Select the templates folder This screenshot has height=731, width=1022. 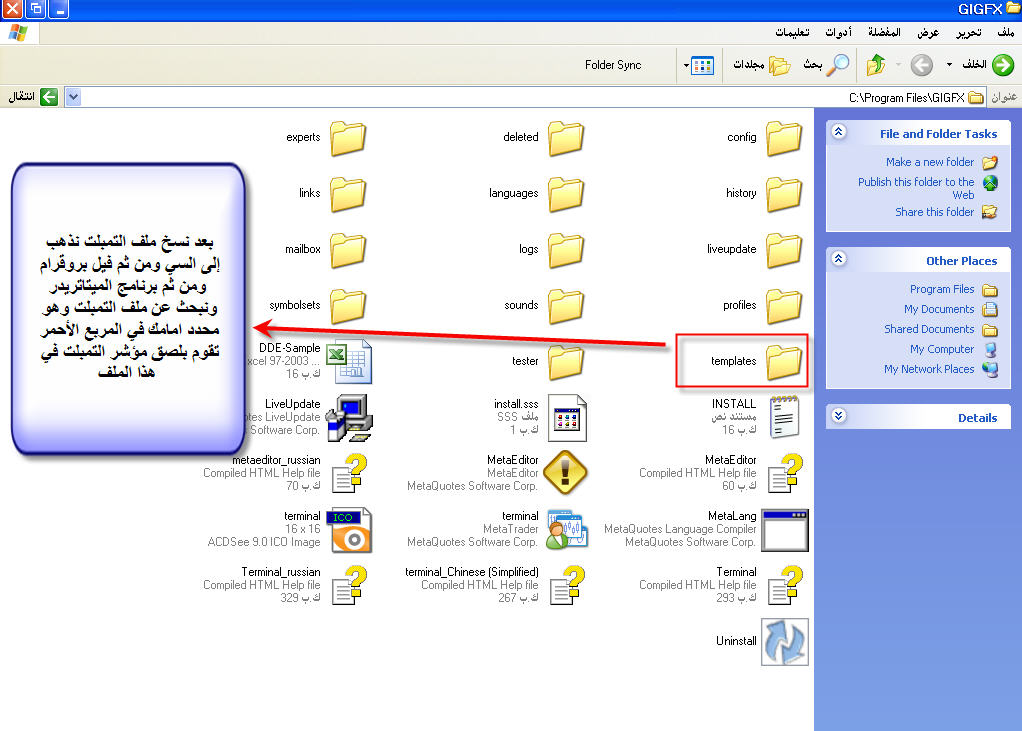[783, 362]
